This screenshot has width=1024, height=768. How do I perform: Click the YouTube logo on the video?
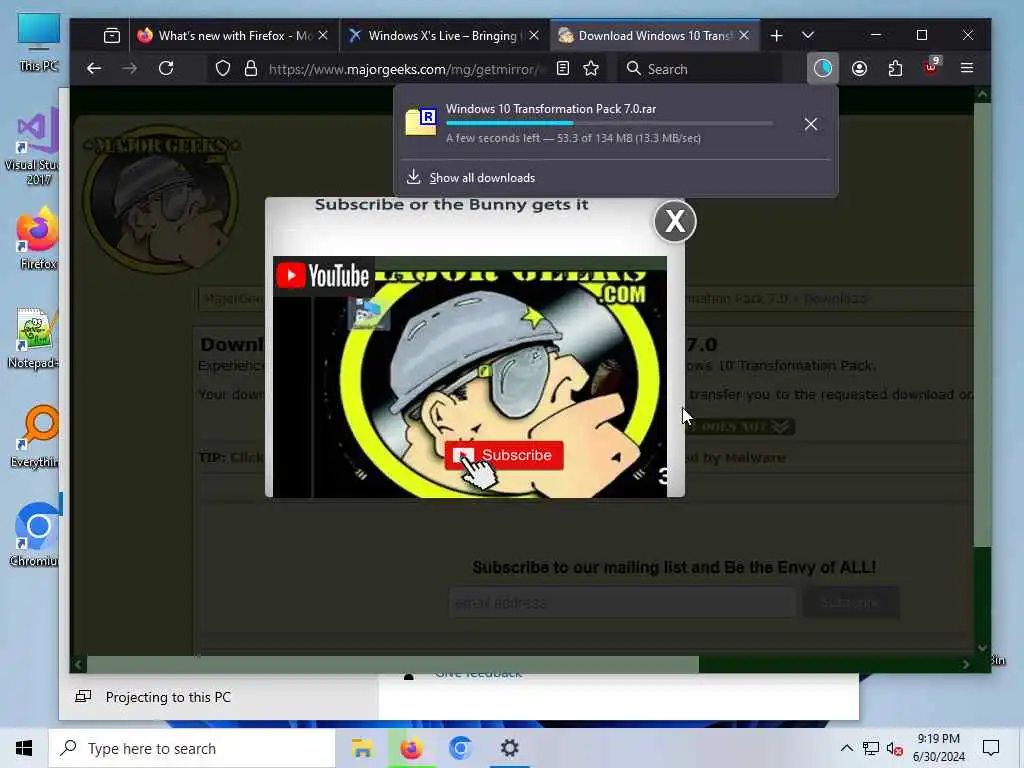[x=323, y=276]
